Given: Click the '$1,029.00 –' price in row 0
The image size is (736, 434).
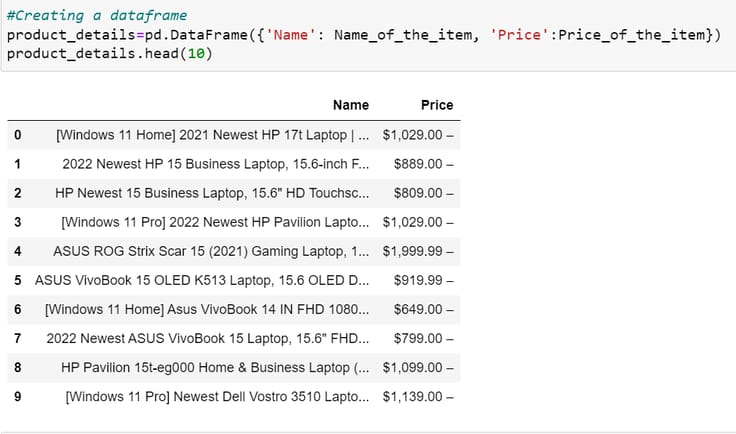Looking at the screenshot, I should (x=418, y=135).
